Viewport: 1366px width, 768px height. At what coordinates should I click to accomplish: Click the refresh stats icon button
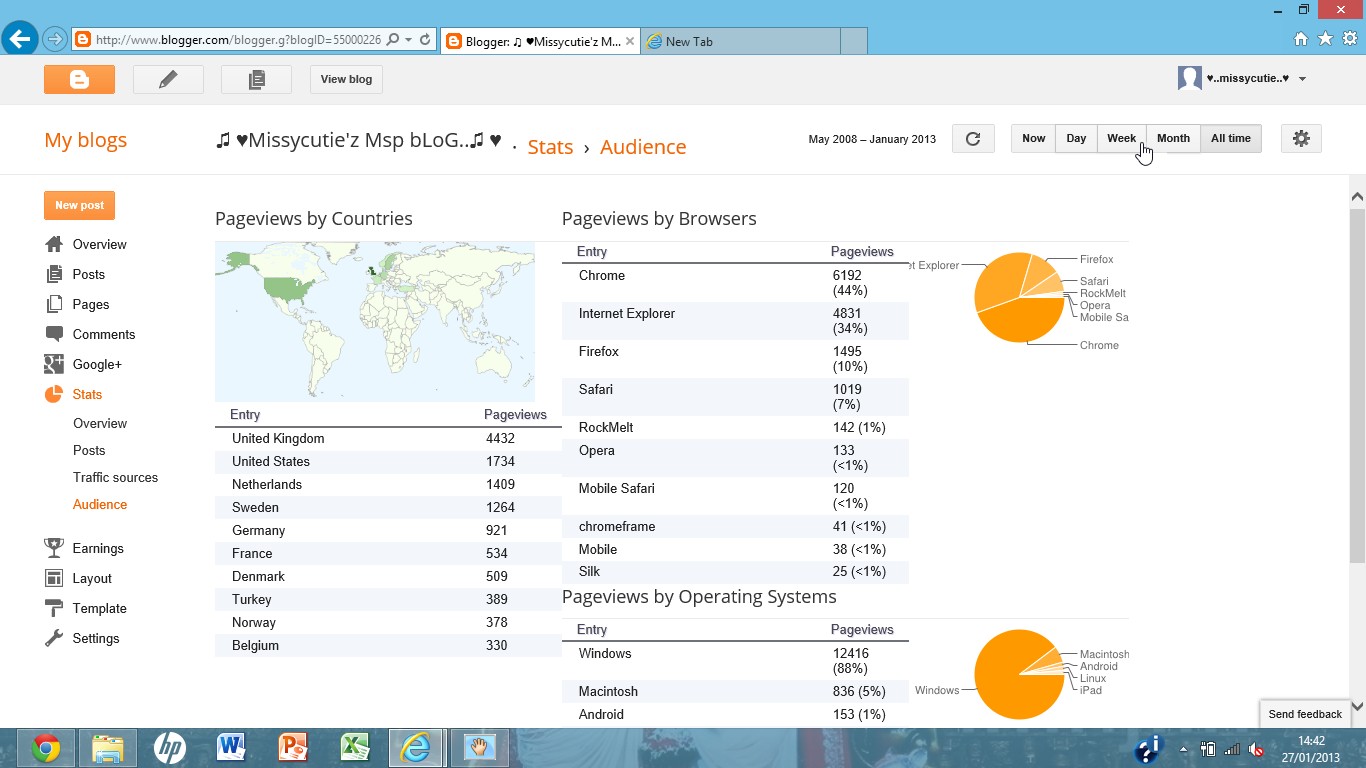(973, 139)
